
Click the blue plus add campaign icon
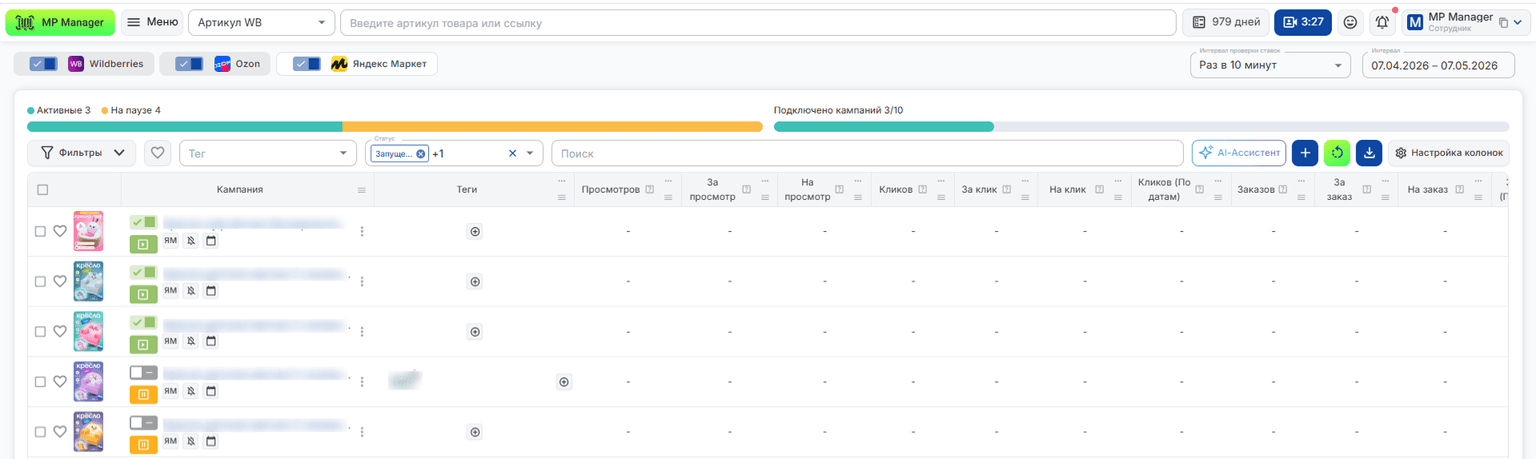tap(1305, 153)
